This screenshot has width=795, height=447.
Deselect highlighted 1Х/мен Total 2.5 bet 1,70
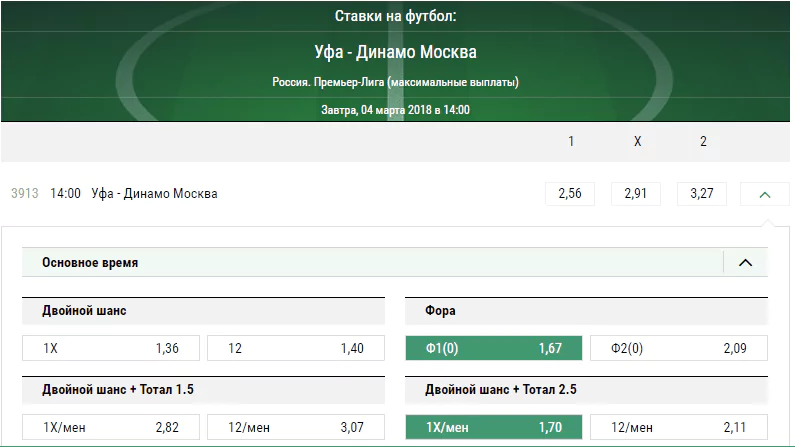click(494, 427)
